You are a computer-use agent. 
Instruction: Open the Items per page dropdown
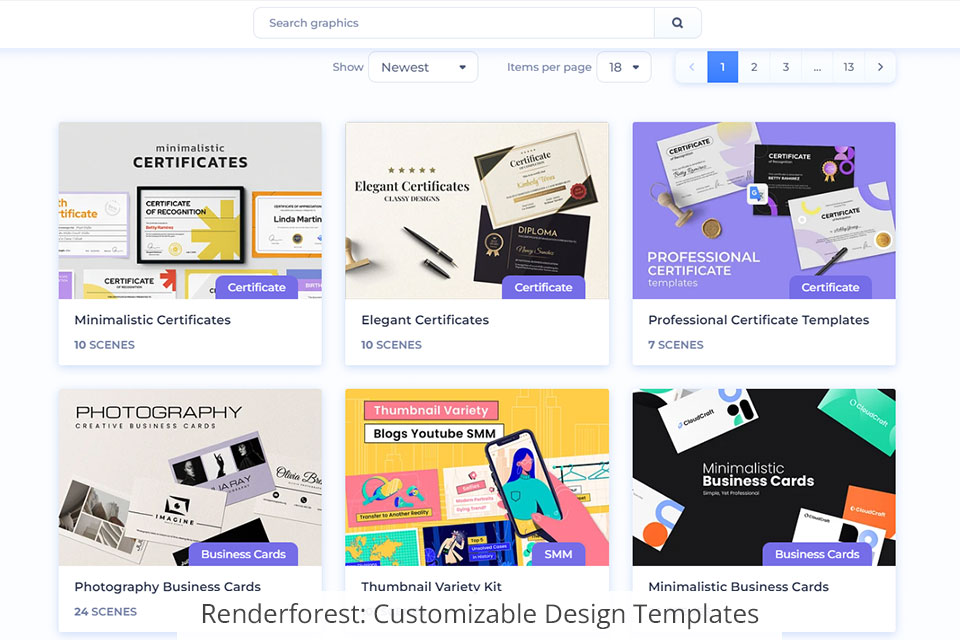click(x=623, y=67)
